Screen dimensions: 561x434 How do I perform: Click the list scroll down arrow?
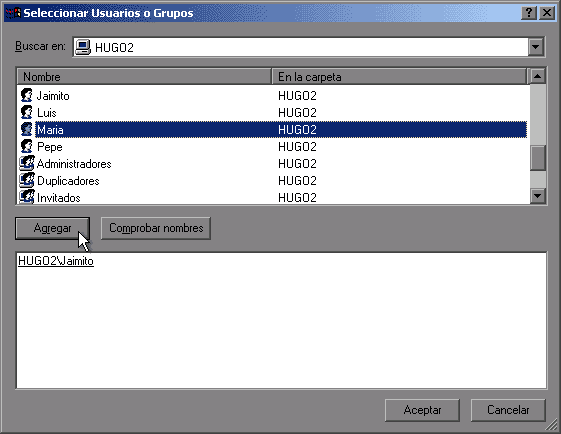[537, 195]
